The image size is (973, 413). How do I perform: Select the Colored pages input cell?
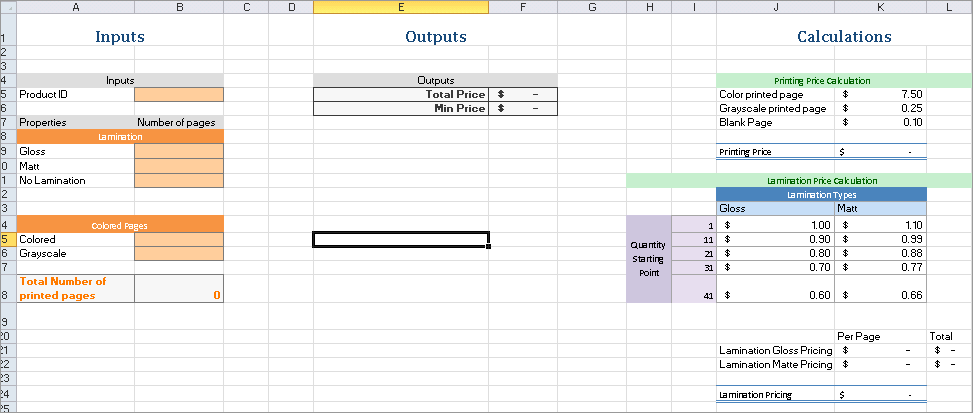tap(179, 239)
